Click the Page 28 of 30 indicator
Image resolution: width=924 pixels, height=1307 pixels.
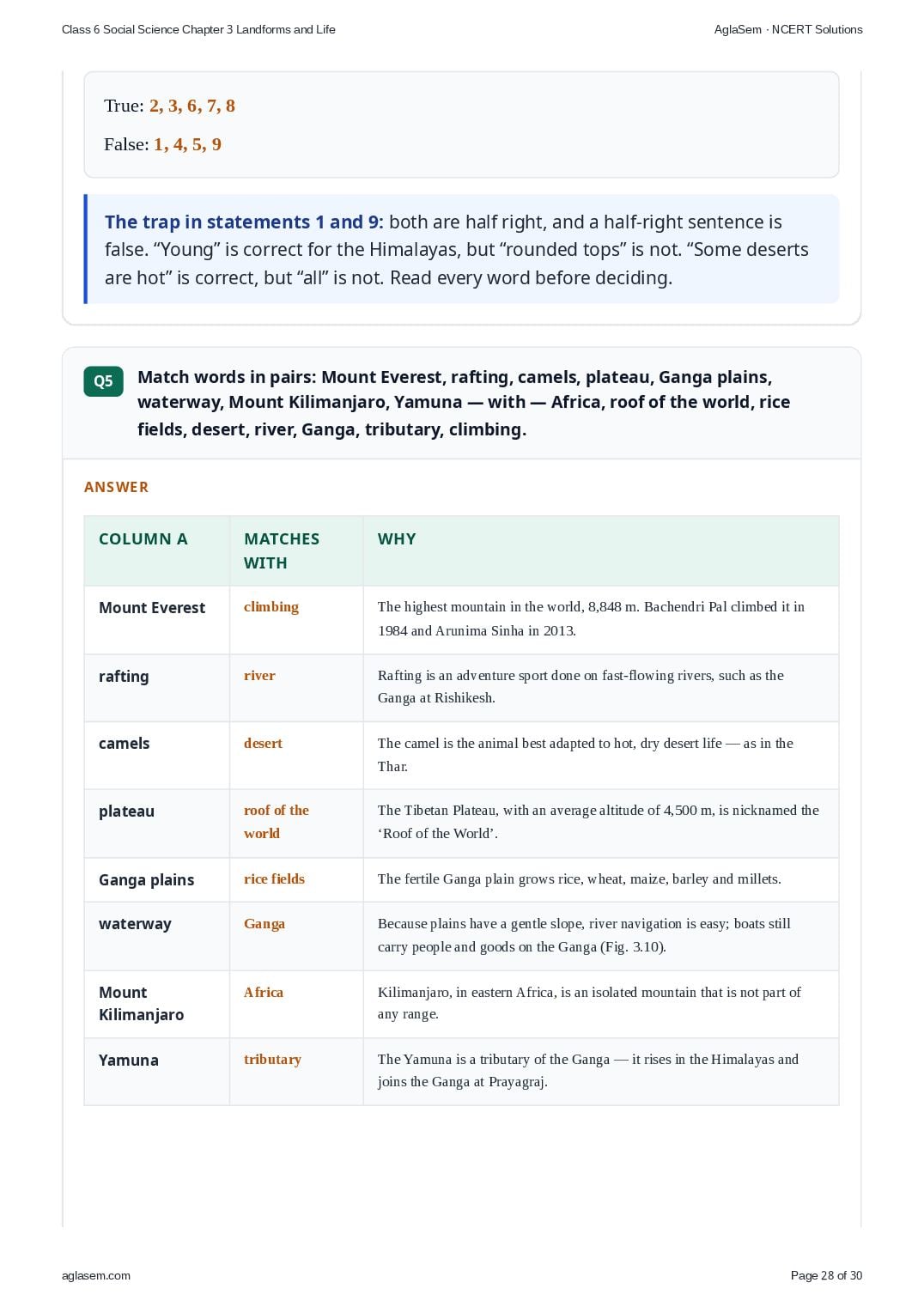pyautogui.click(x=826, y=1275)
